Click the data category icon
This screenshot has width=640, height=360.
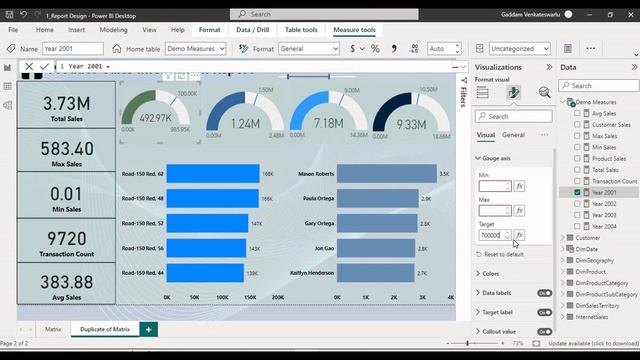(x=480, y=49)
